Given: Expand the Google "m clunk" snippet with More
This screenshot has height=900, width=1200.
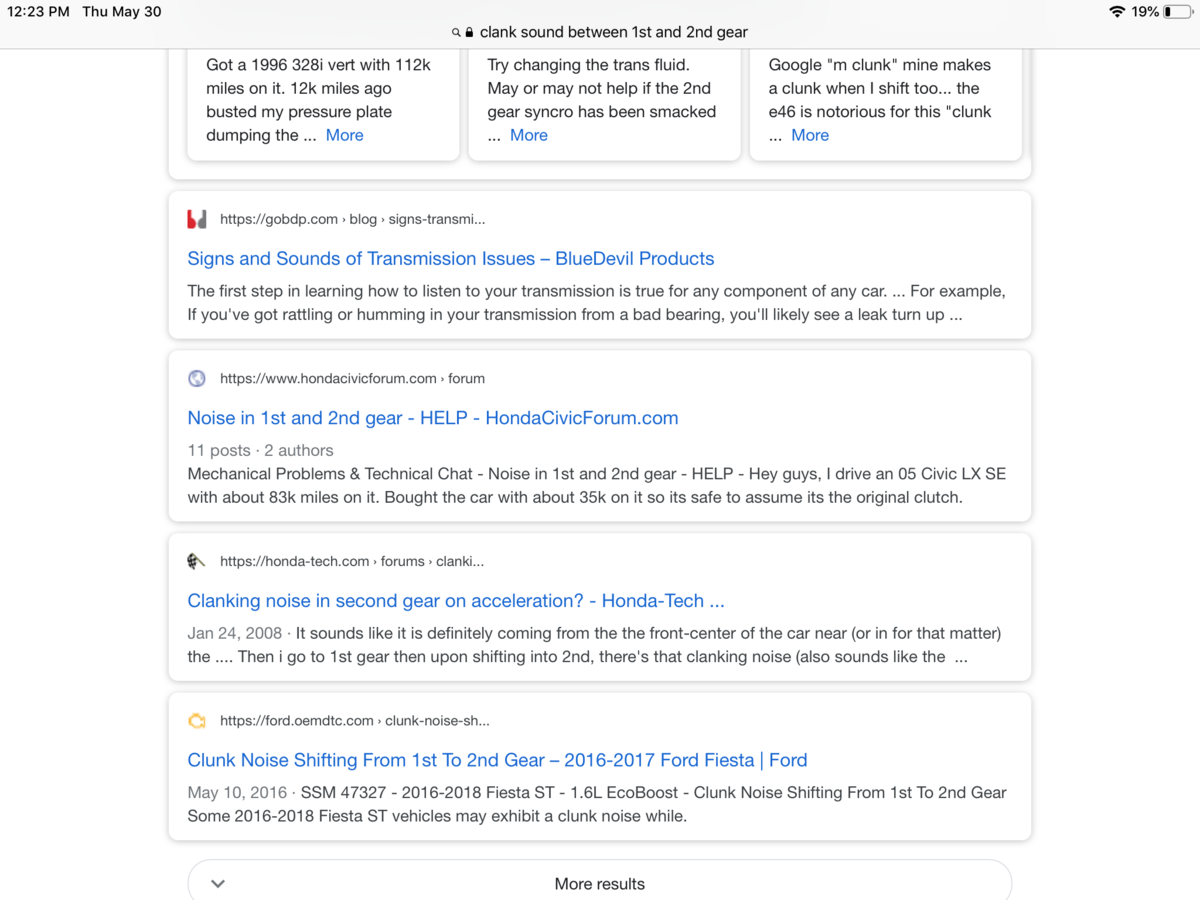Looking at the screenshot, I should [x=810, y=135].
